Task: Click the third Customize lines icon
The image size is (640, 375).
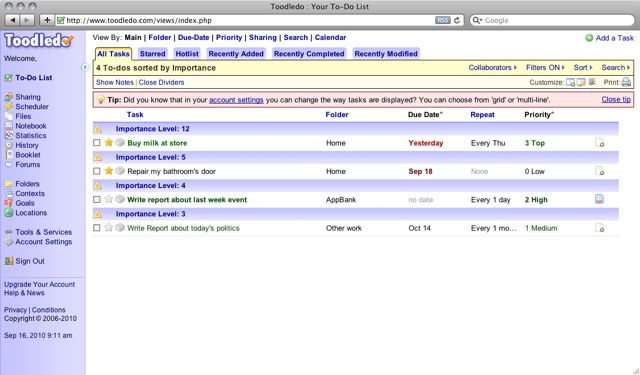Action: pyautogui.click(x=592, y=82)
